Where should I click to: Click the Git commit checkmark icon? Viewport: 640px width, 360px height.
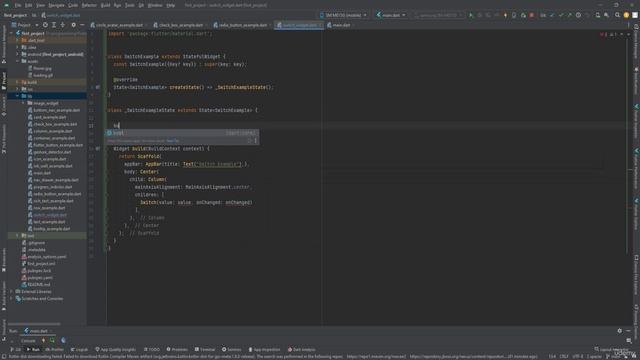[561, 15]
